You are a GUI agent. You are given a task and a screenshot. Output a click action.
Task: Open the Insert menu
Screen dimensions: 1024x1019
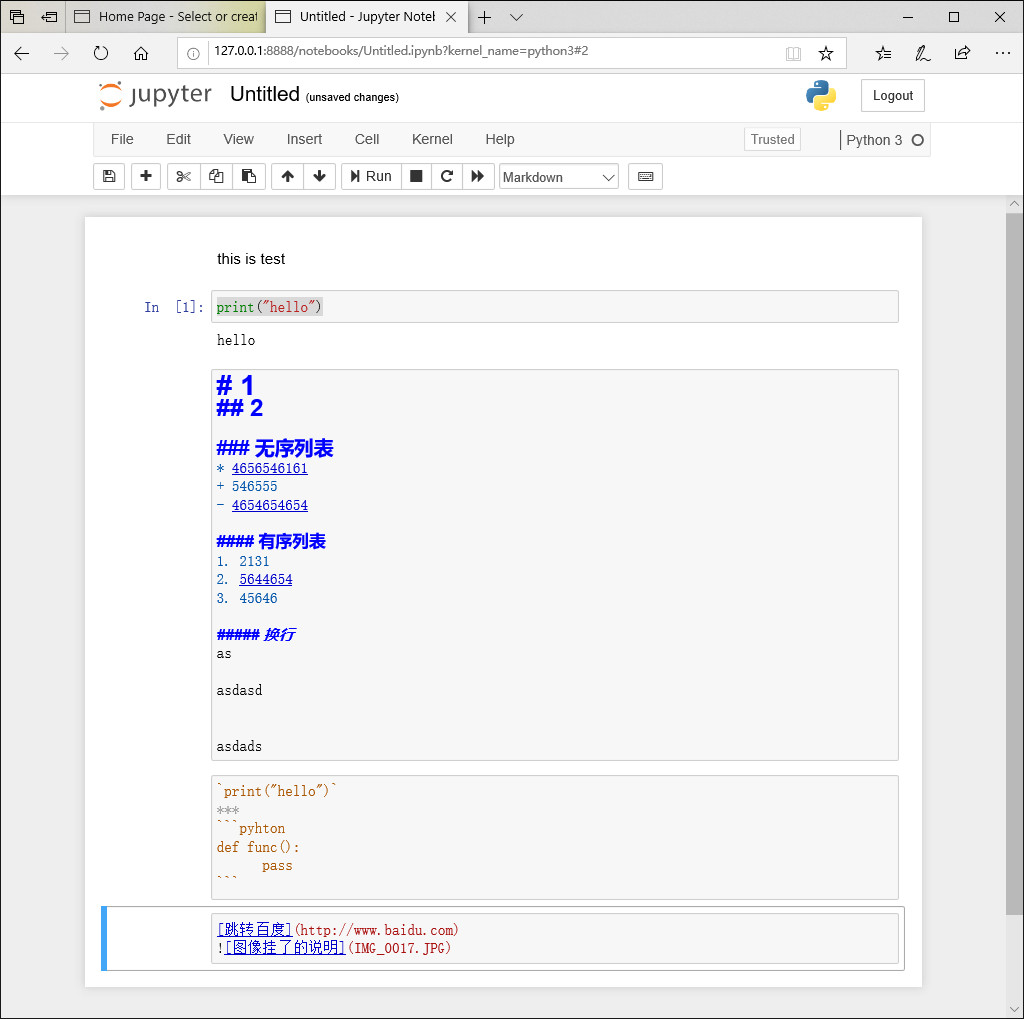pyautogui.click(x=304, y=139)
